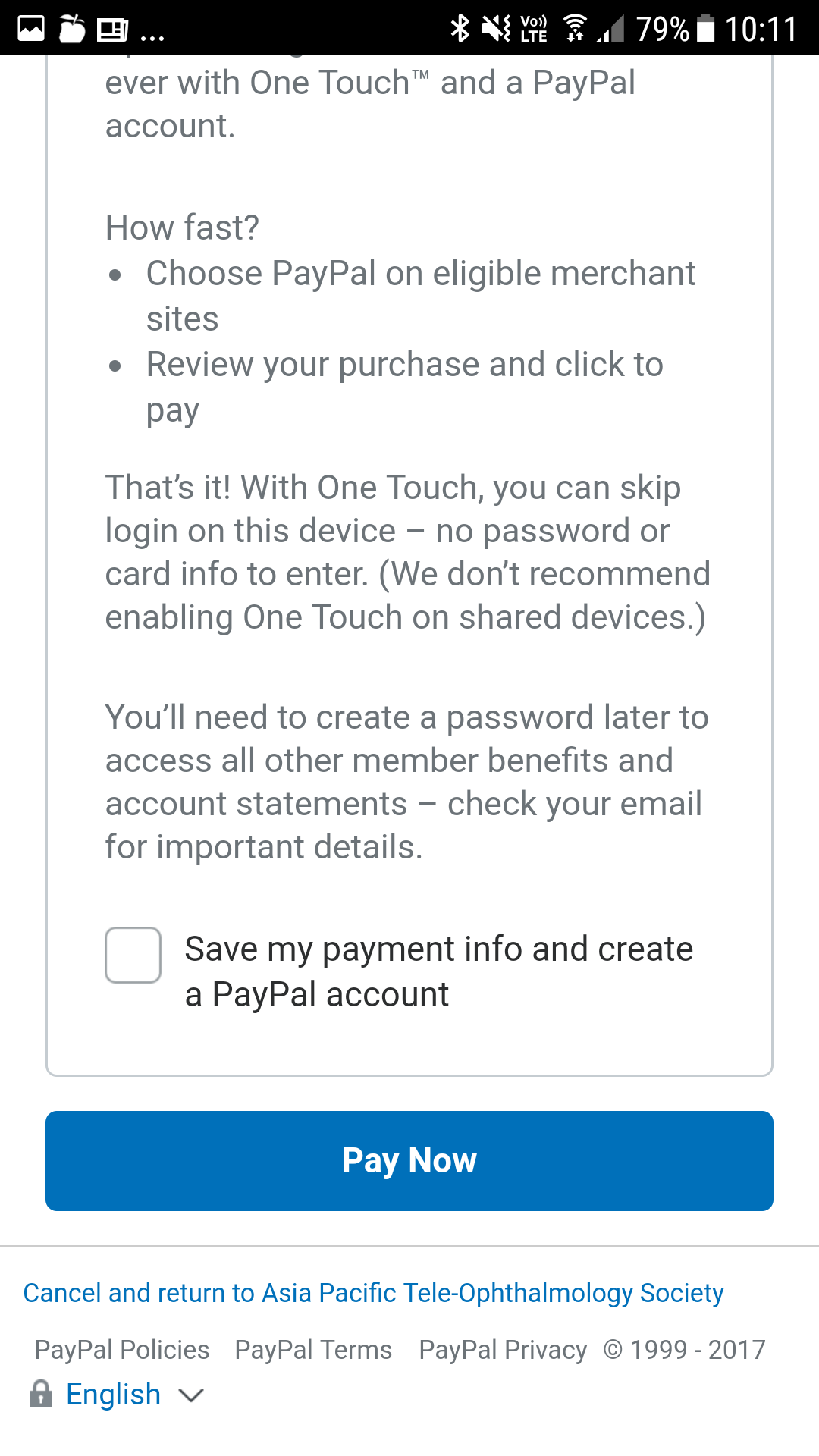
Task: Open the PayPal Policies link
Action: tap(122, 1350)
